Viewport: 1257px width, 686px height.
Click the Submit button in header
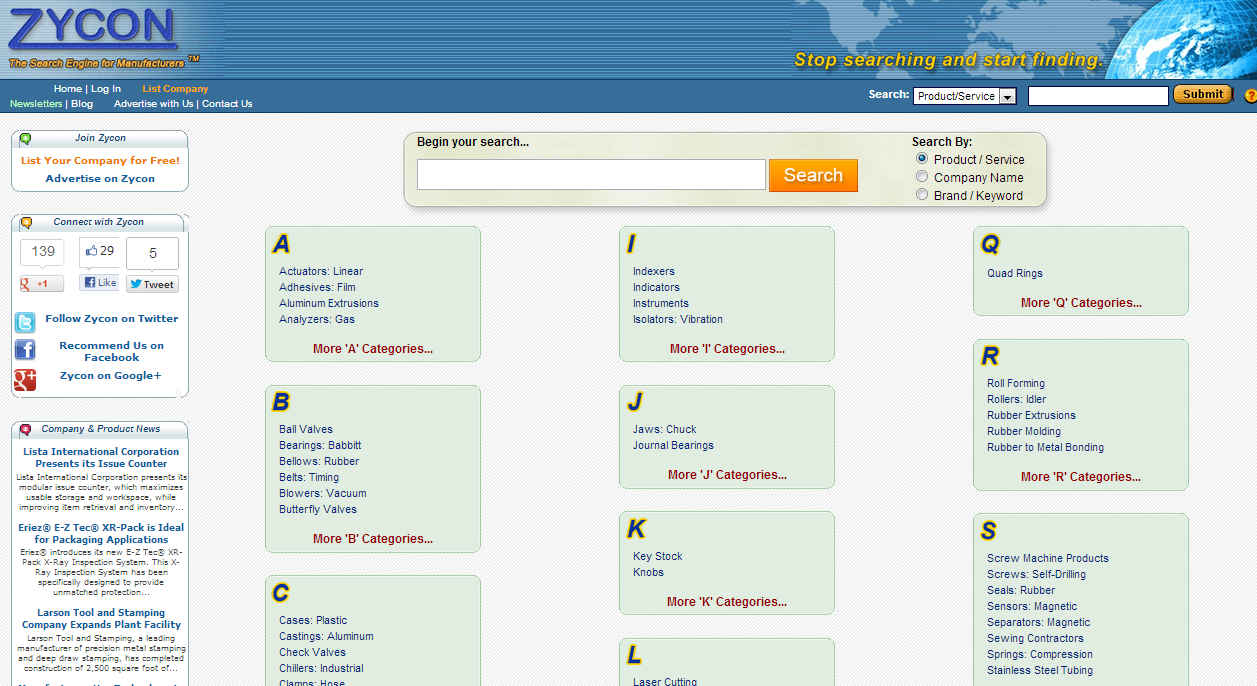click(1202, 94)
